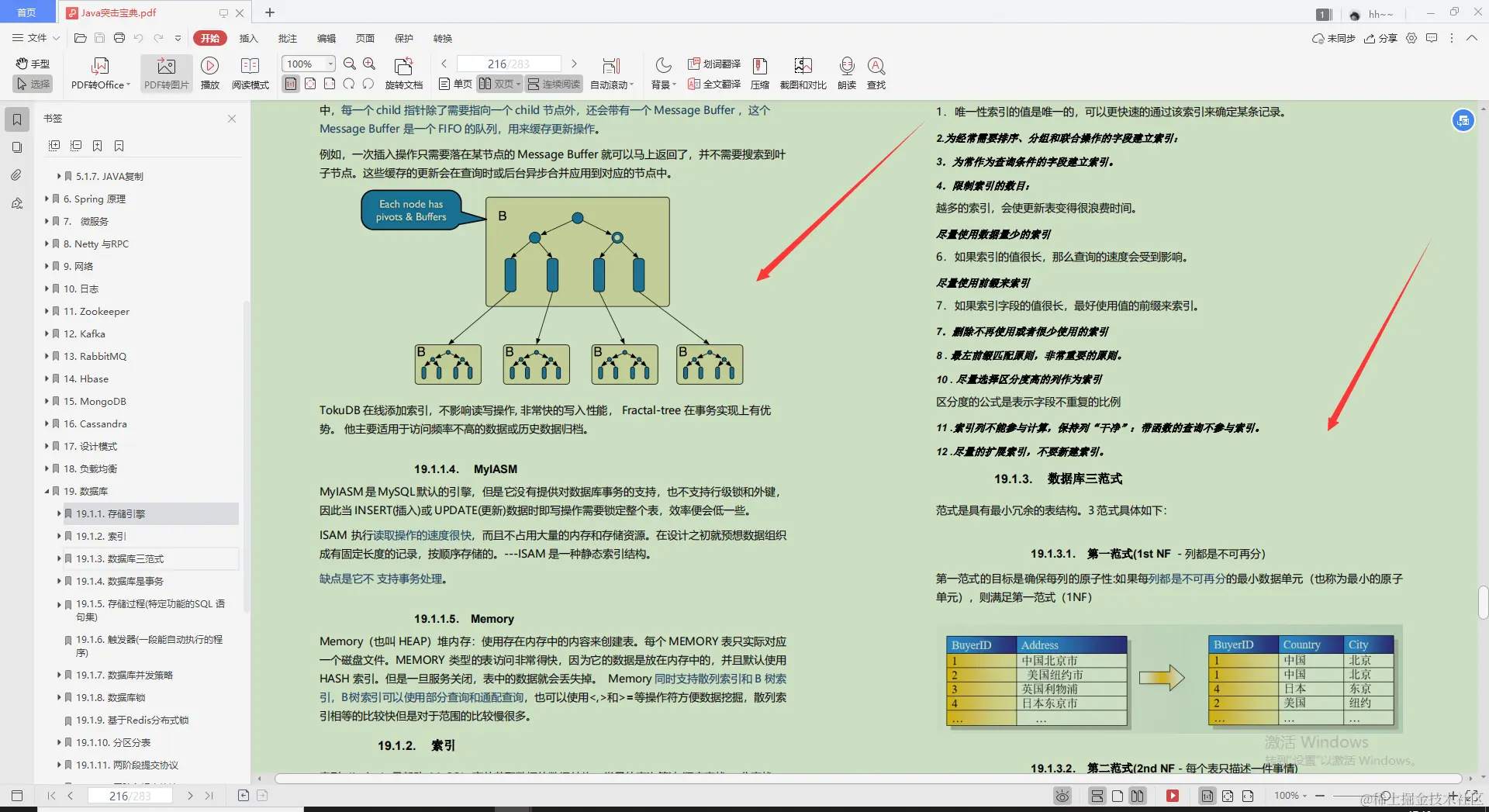Open the 批注 ribbon tab

tap(288, 38)
